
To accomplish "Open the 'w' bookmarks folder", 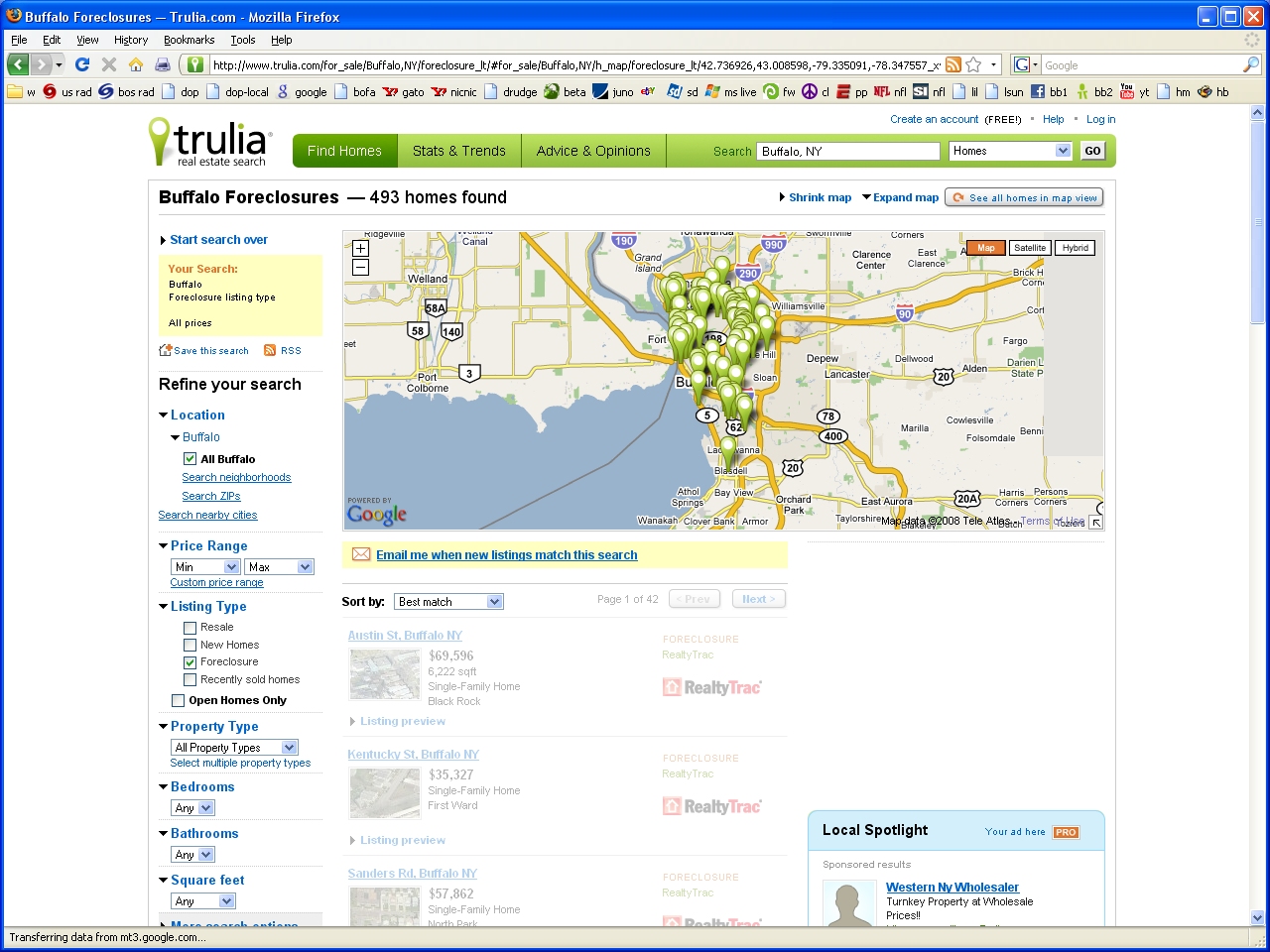I will [22, 91].
